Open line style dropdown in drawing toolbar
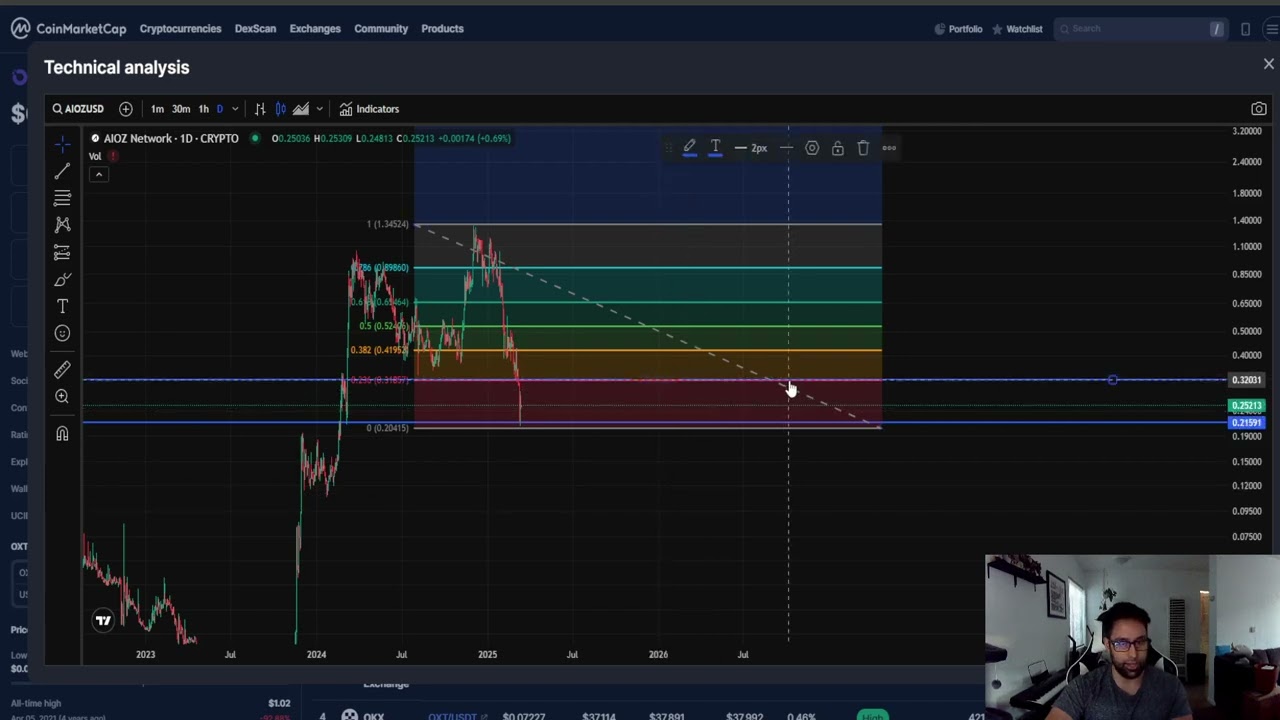1280x720 pixels. [x=787, y=148]
